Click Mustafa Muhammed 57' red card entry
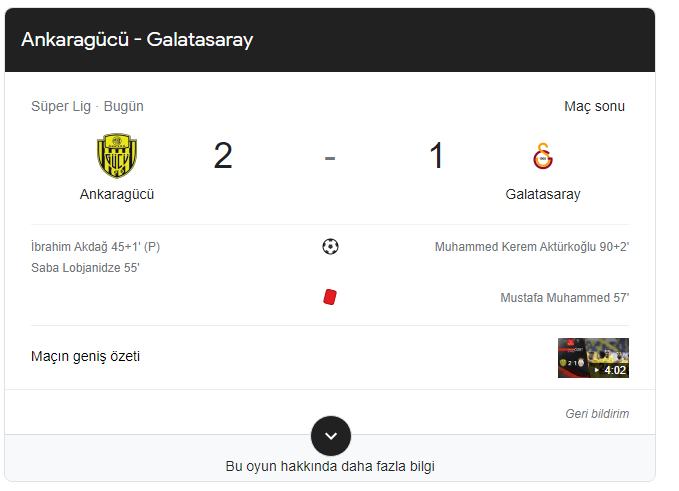This screenshot has width=679, height=491. tap(565, 298)
